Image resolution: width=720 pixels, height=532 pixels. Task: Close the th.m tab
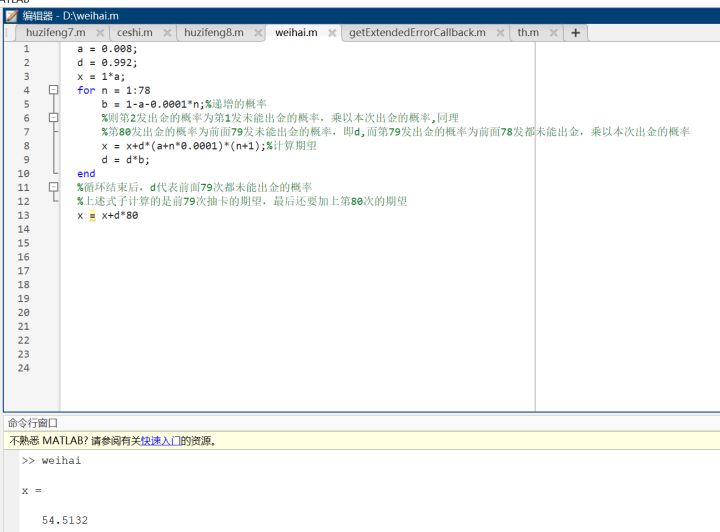553,33
